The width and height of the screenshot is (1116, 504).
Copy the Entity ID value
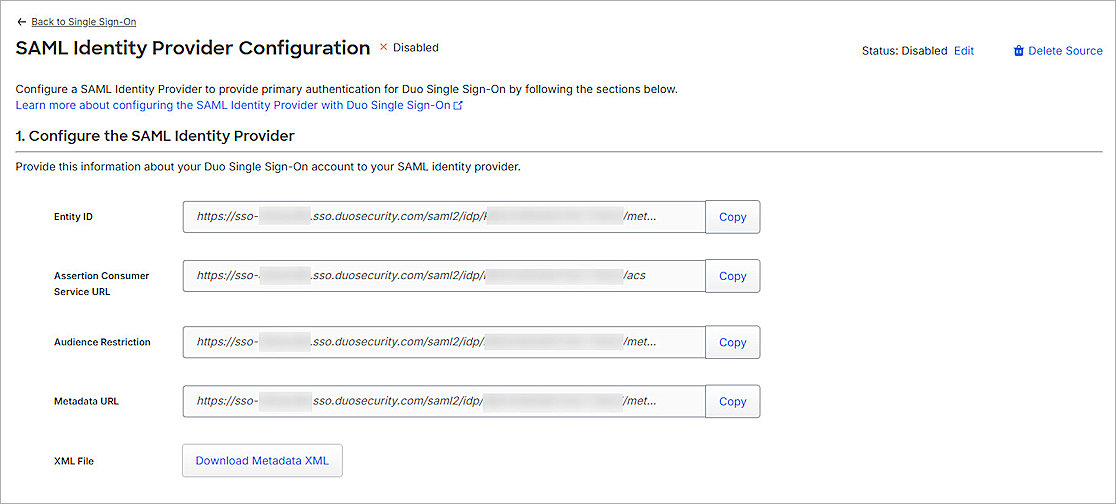[732, 217]
